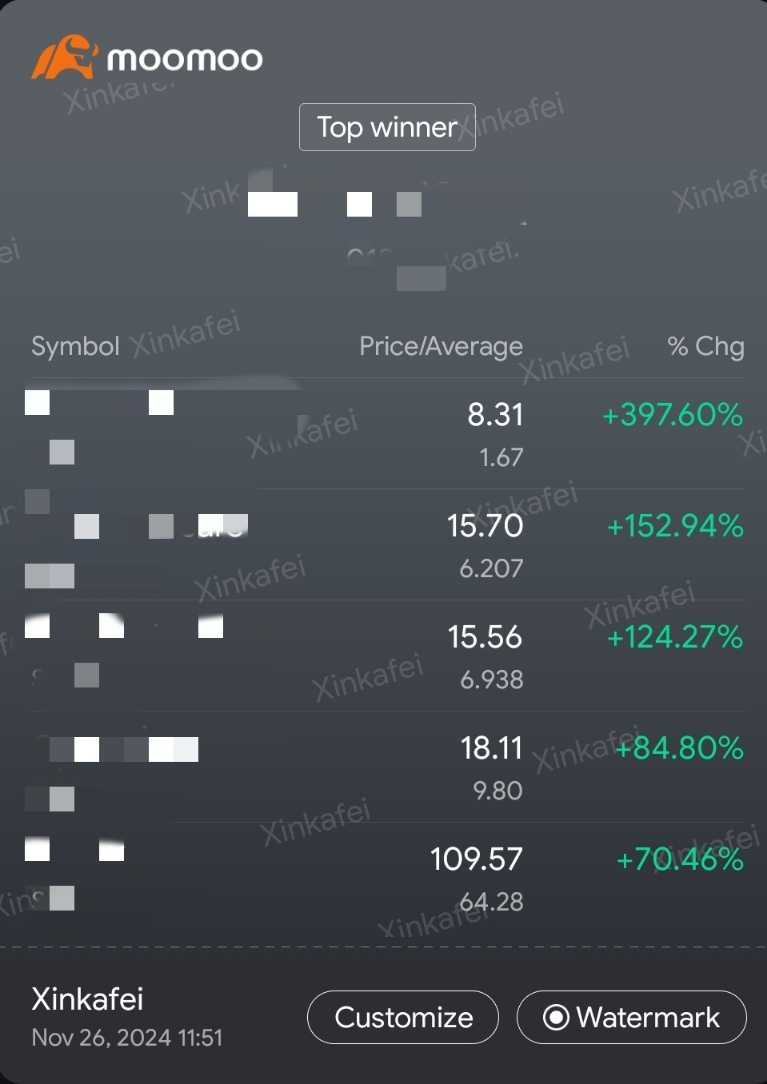This screenshot has width=767, height=1084.
Task: Select the stock priced at 18.11
Action: point(384,767)
